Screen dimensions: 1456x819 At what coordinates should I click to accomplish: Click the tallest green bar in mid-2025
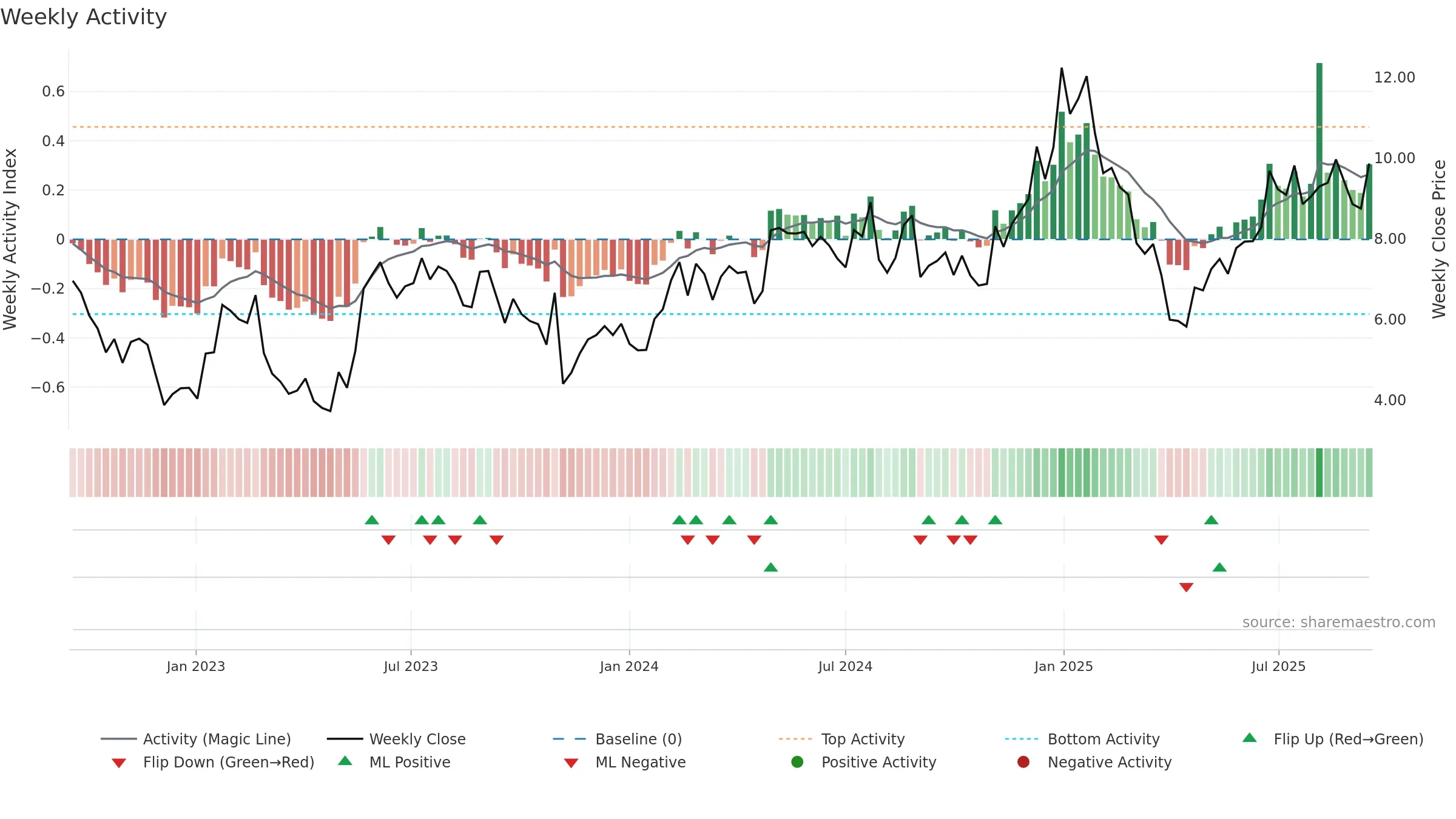coord(1319,151)
